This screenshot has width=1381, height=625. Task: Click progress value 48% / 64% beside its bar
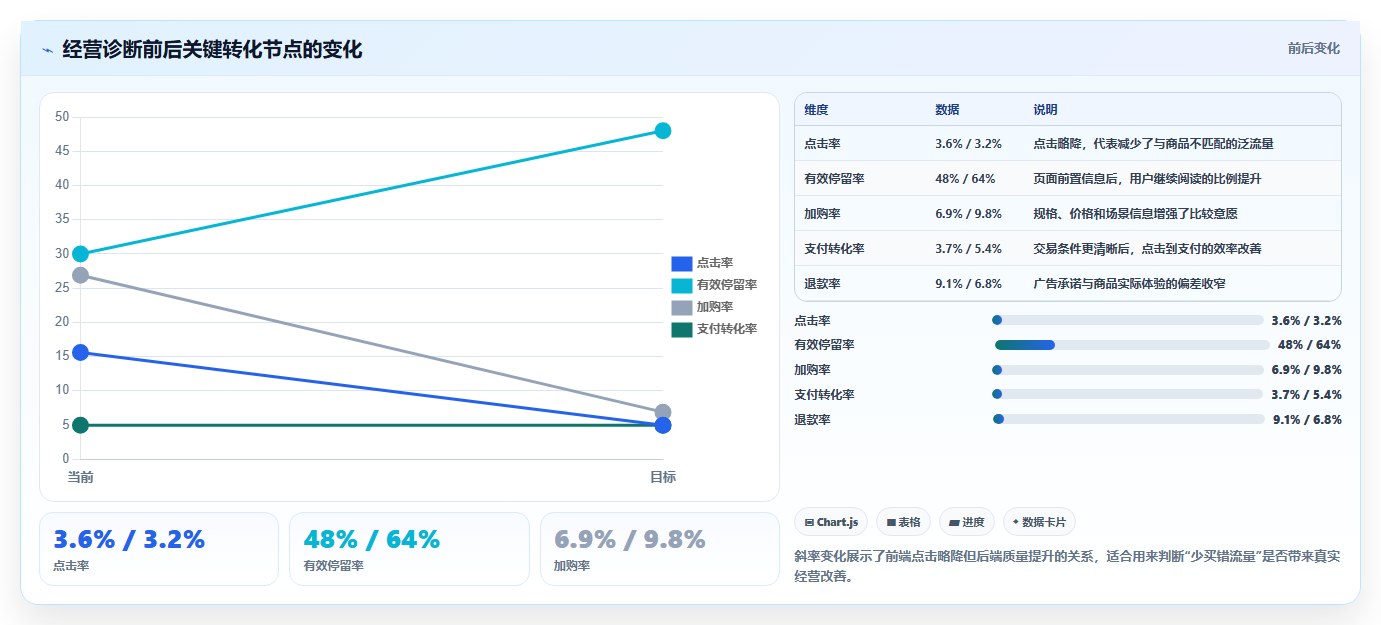1309,345
